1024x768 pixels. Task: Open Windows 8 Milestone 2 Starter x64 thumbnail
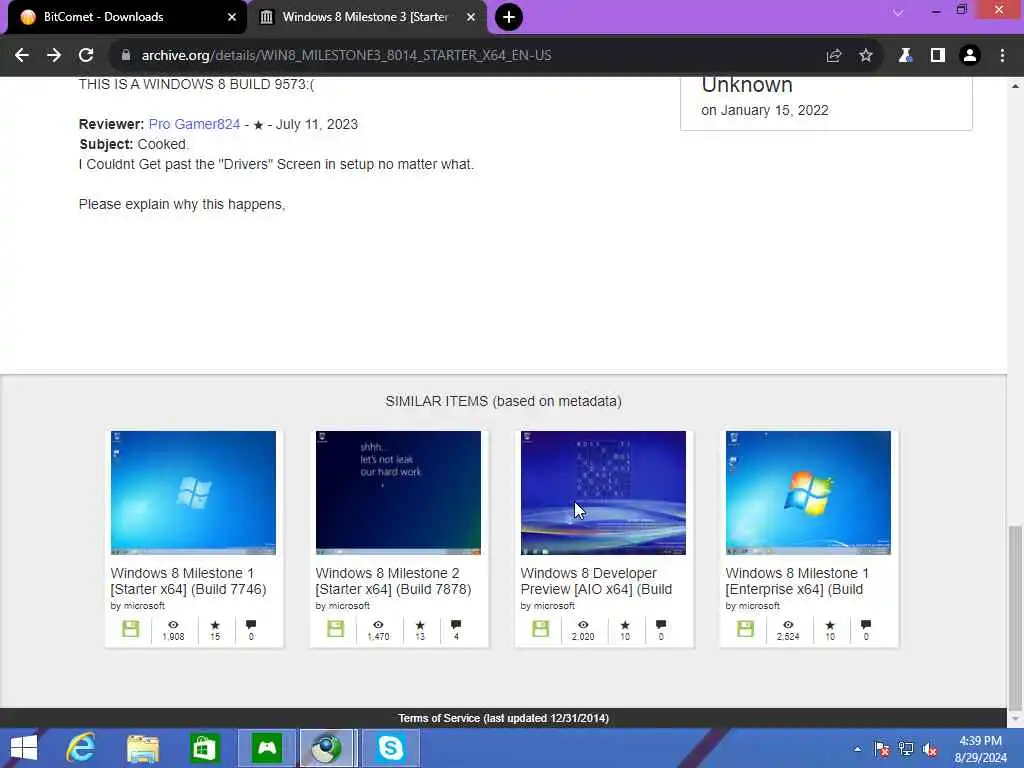point(398,492)
